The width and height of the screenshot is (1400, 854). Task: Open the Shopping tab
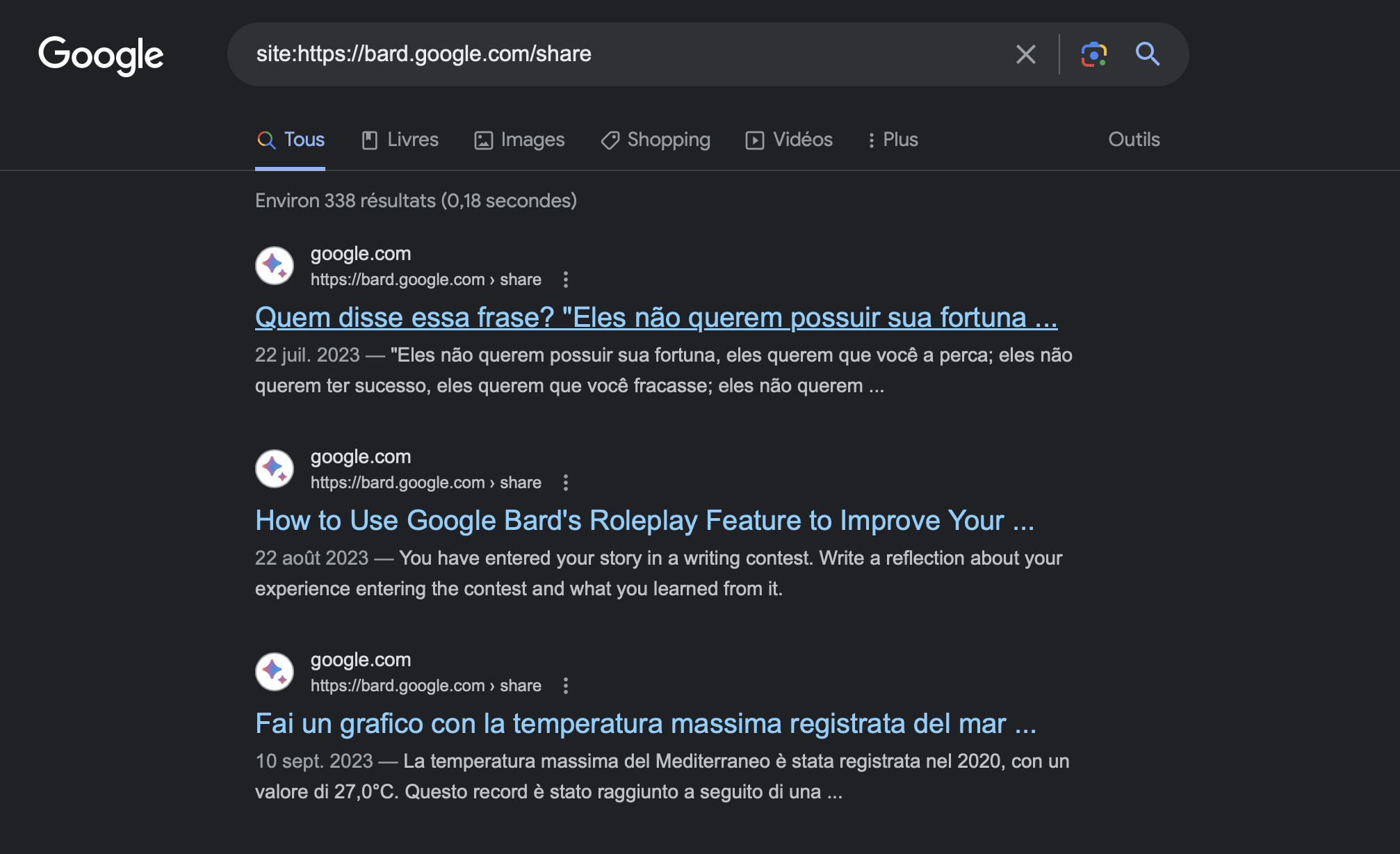coord(656,140)
